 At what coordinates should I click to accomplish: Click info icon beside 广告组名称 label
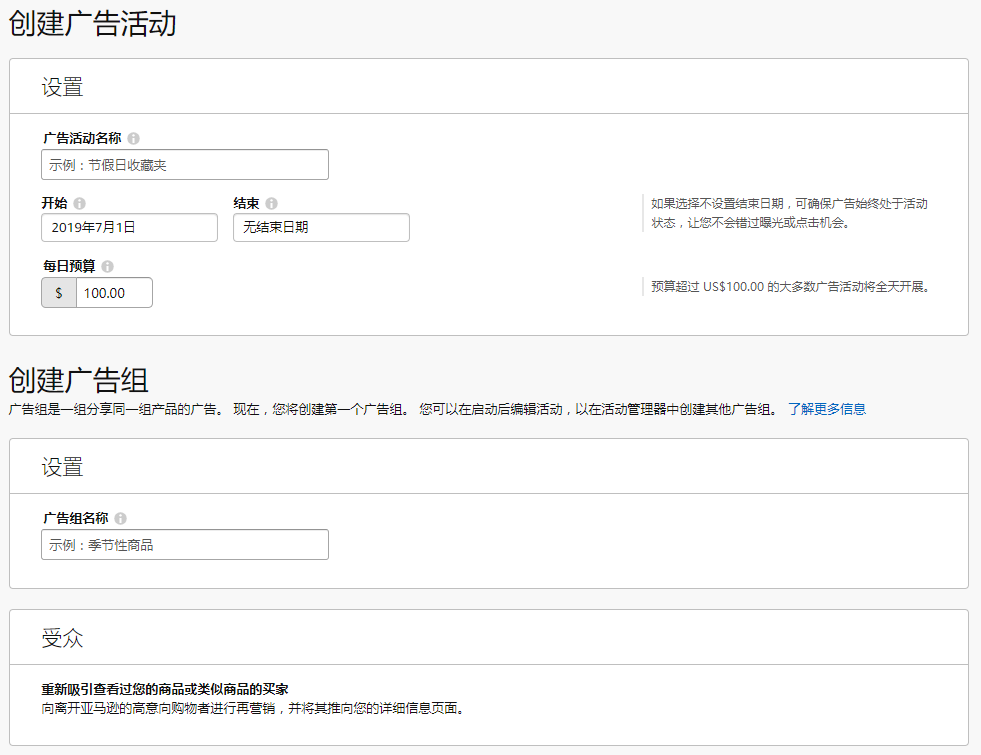tap(121, 519)
